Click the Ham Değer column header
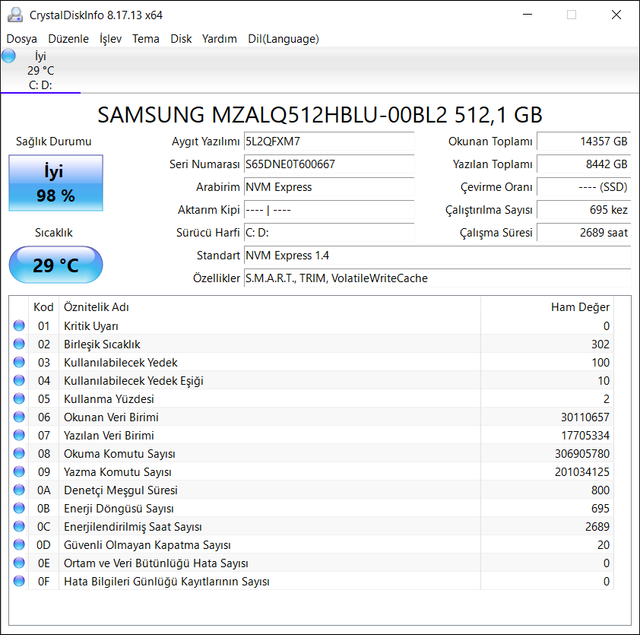Image resolution: width=640 pixels, height=635 pixels. 547,307
